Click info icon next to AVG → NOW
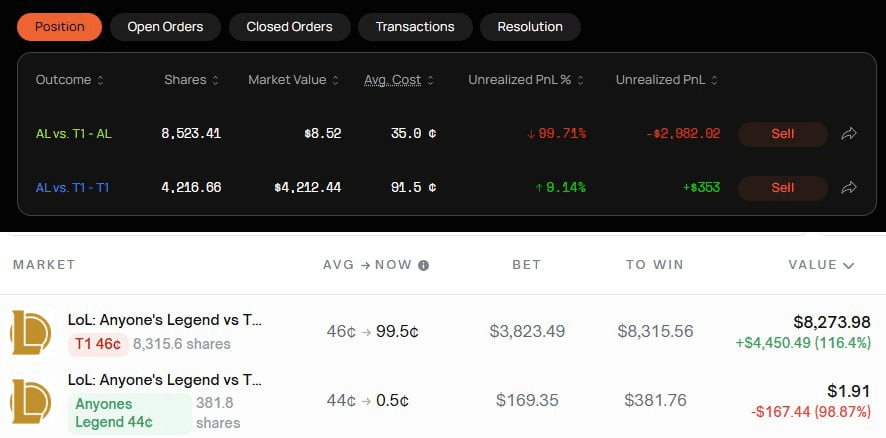Viewport: 886px width, 438px height. [x=423, y=265]
